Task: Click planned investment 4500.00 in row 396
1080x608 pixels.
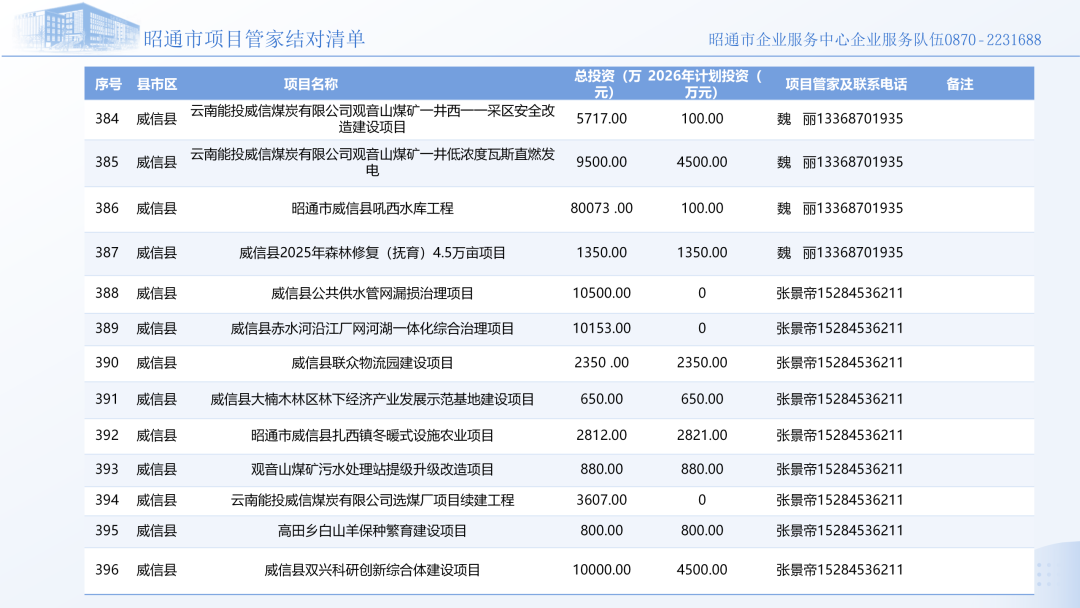Action: point(702,570)
